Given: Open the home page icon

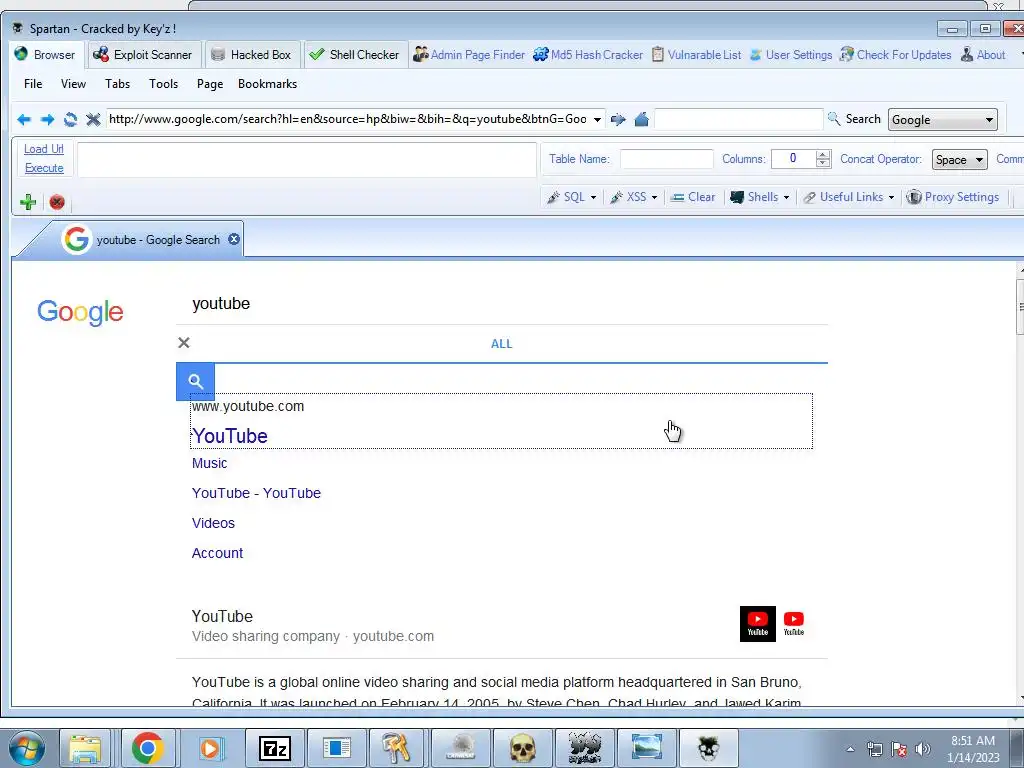Looking at the screenshot, I should coord(641,120).
